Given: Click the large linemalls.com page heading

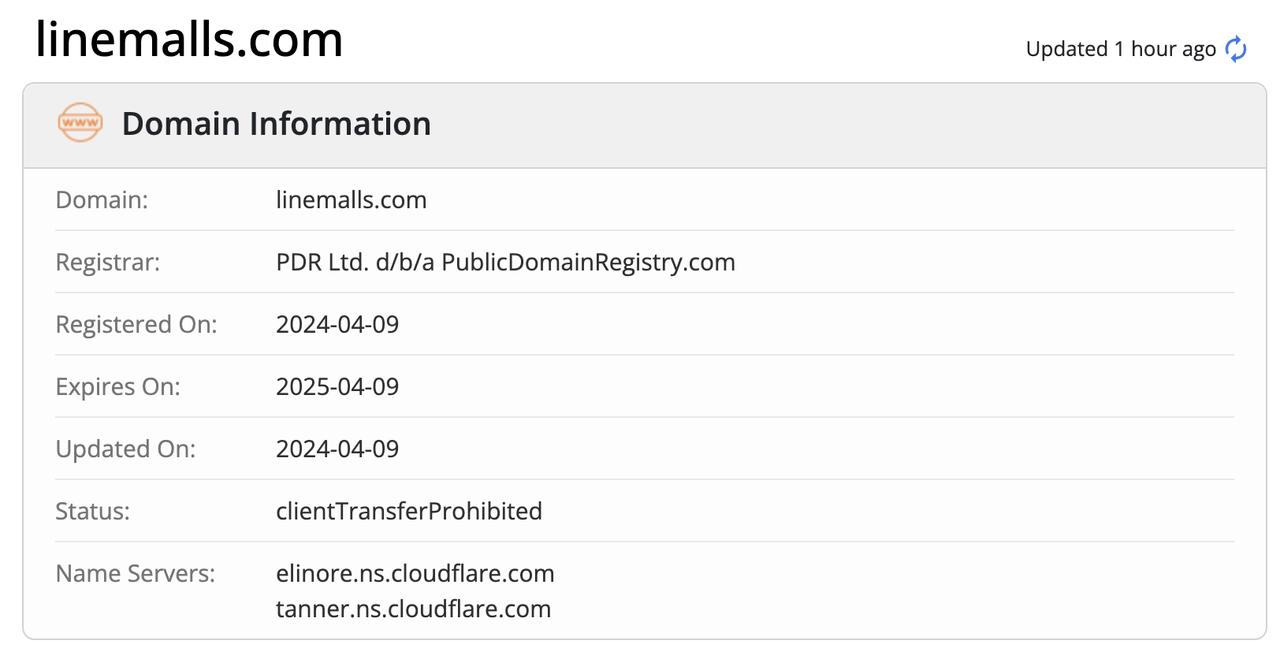Looking at the screenshot, I should (x=189, y=40).
